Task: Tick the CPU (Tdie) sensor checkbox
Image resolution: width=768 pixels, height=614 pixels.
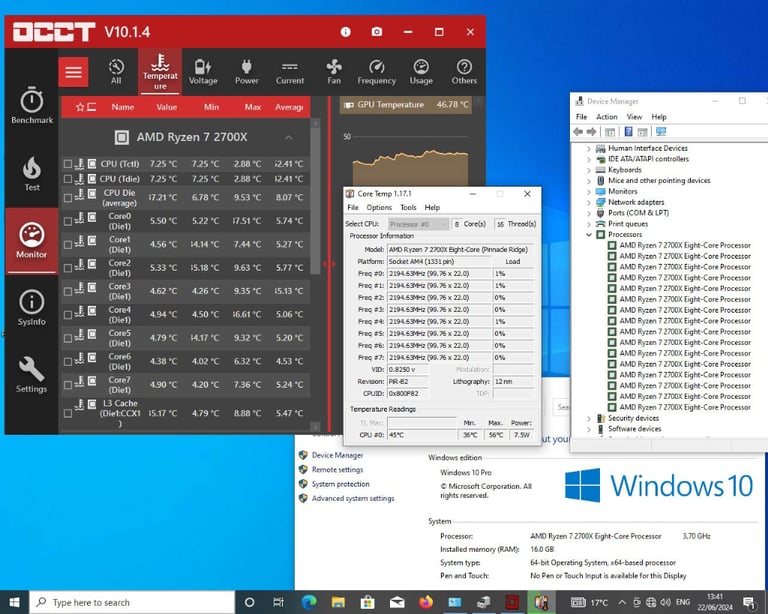Action: click(x=68, y=179)
